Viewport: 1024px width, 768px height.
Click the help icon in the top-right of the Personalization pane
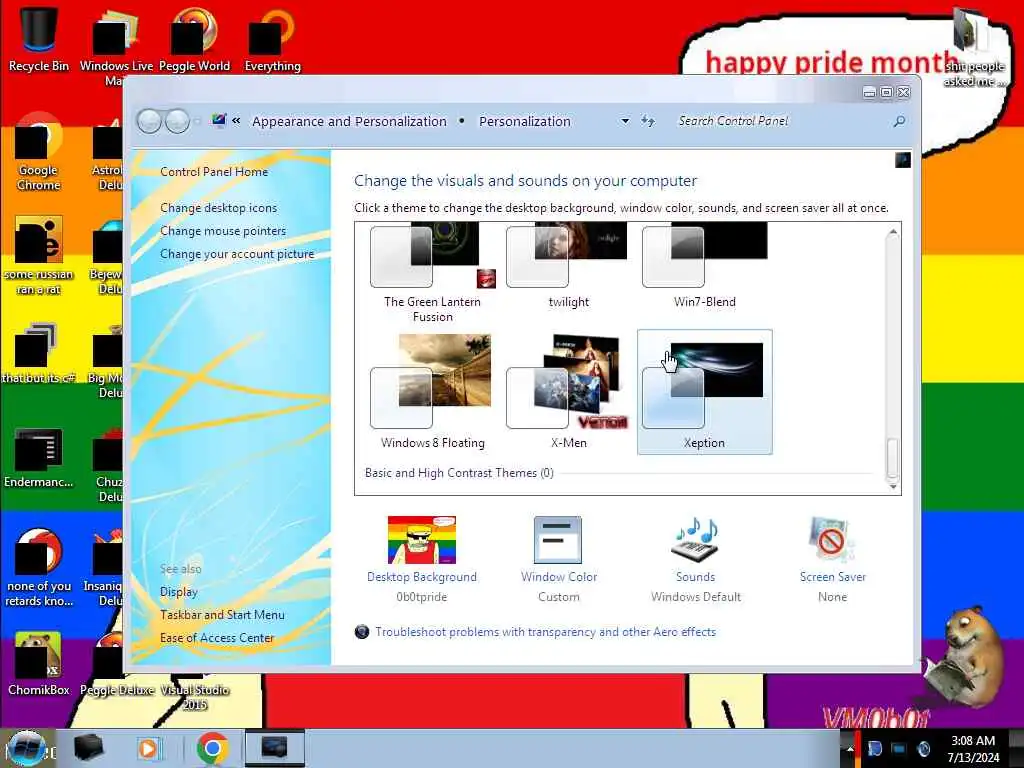coord(903,160)
